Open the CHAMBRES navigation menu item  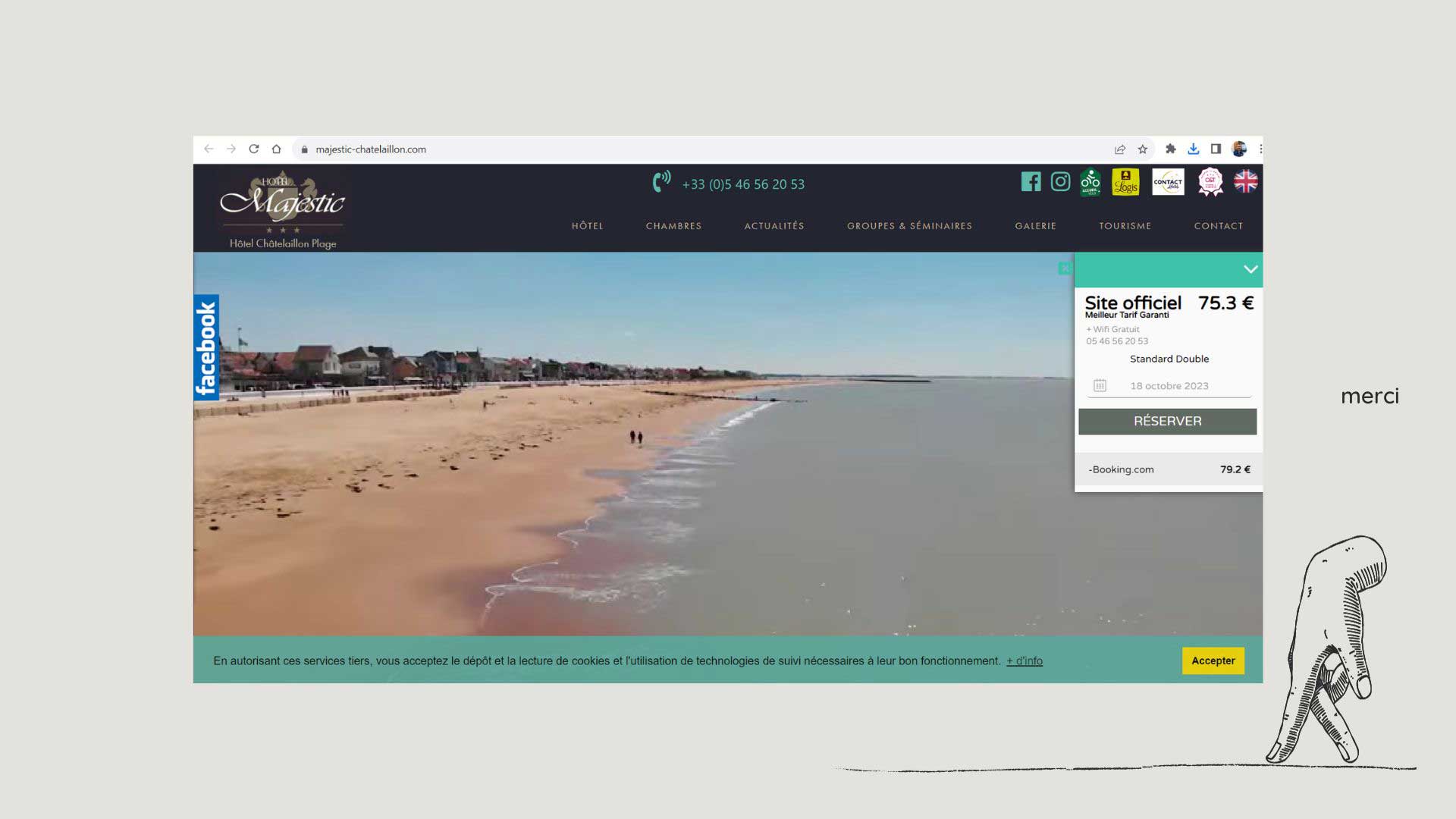click(x=674, y=226)
